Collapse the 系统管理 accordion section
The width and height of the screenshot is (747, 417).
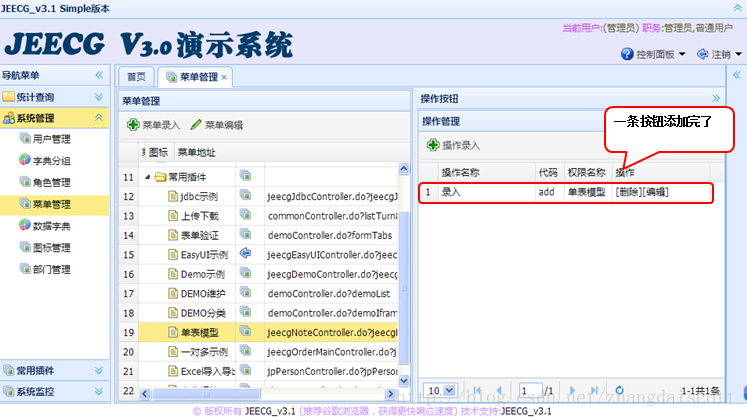tap(99, 118)
